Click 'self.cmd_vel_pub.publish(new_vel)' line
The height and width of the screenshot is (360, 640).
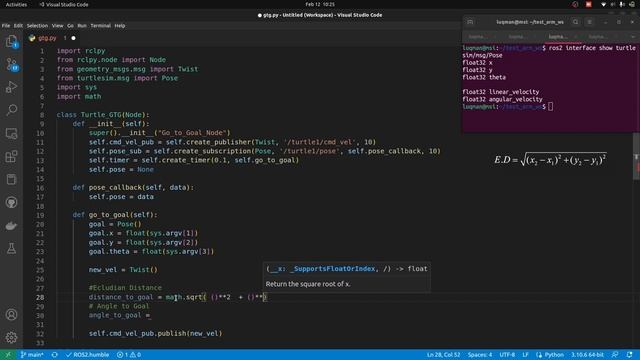pos(156,333)
